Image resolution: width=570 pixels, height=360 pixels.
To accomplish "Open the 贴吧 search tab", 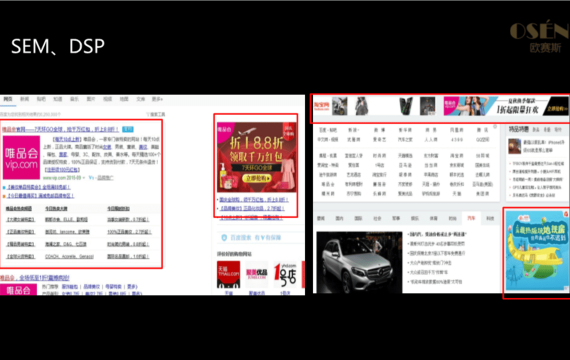I will point(41,99).
